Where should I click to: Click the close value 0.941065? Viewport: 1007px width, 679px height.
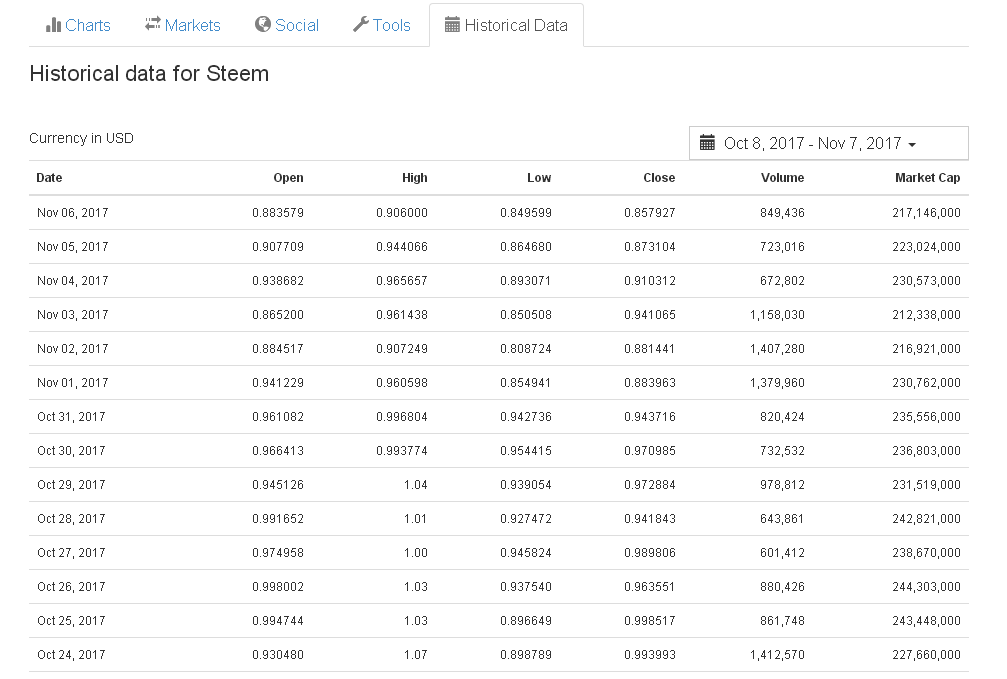(650, 315)
